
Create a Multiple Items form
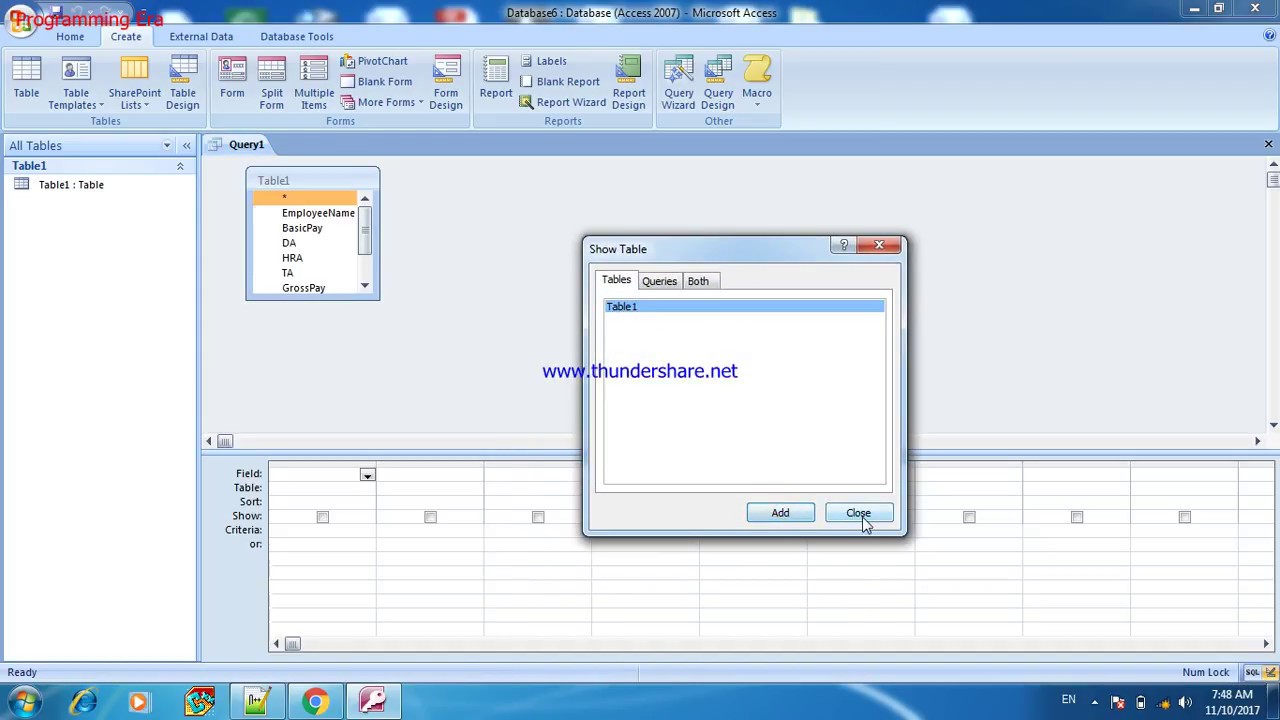coord(314,81)
